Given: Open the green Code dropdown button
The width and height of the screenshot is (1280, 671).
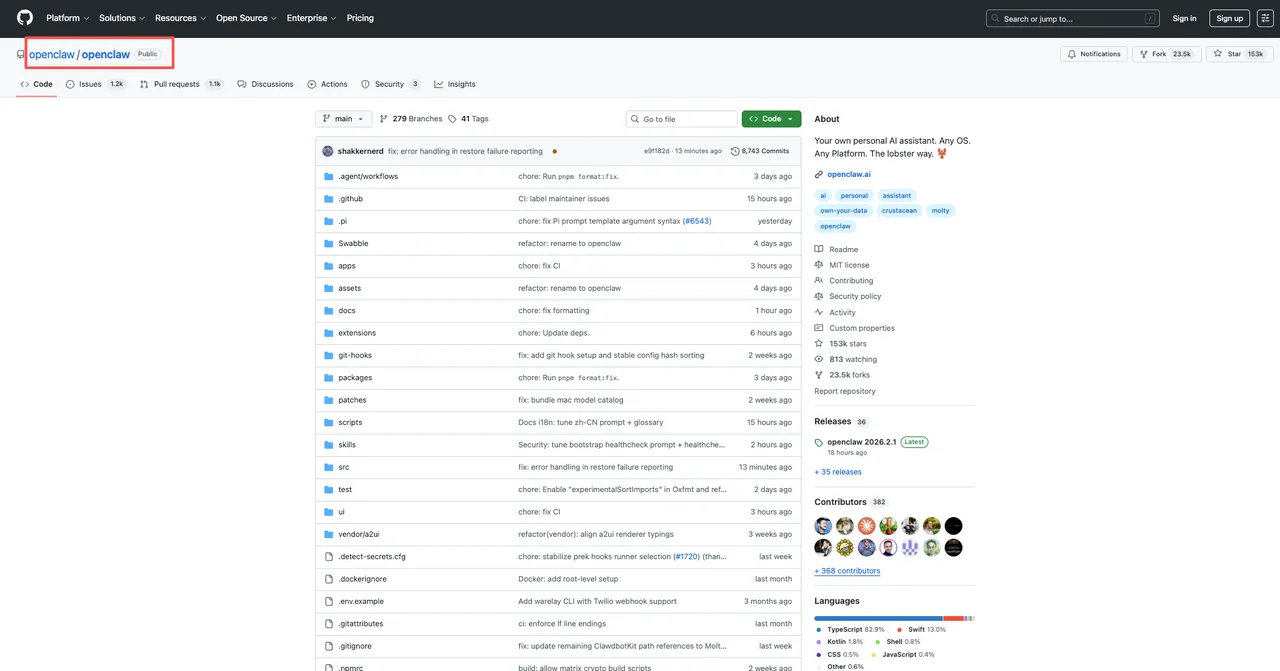Looking at the screenshot, I should [771, 119].
